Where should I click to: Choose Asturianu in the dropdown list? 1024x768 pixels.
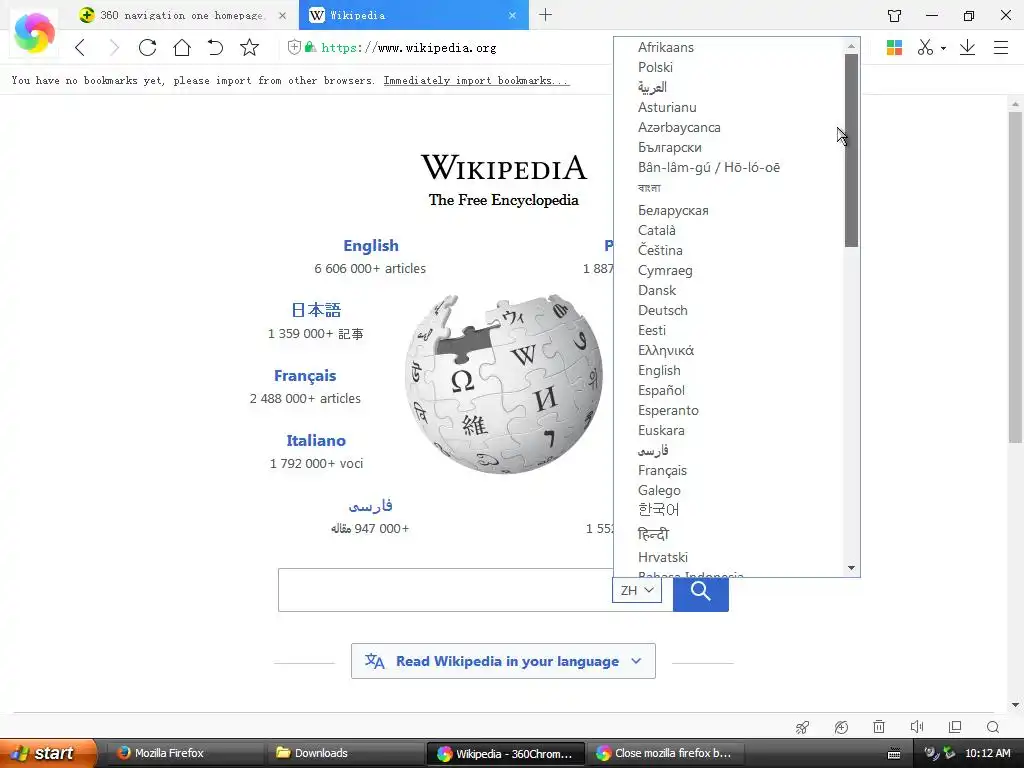pos(667,107)
